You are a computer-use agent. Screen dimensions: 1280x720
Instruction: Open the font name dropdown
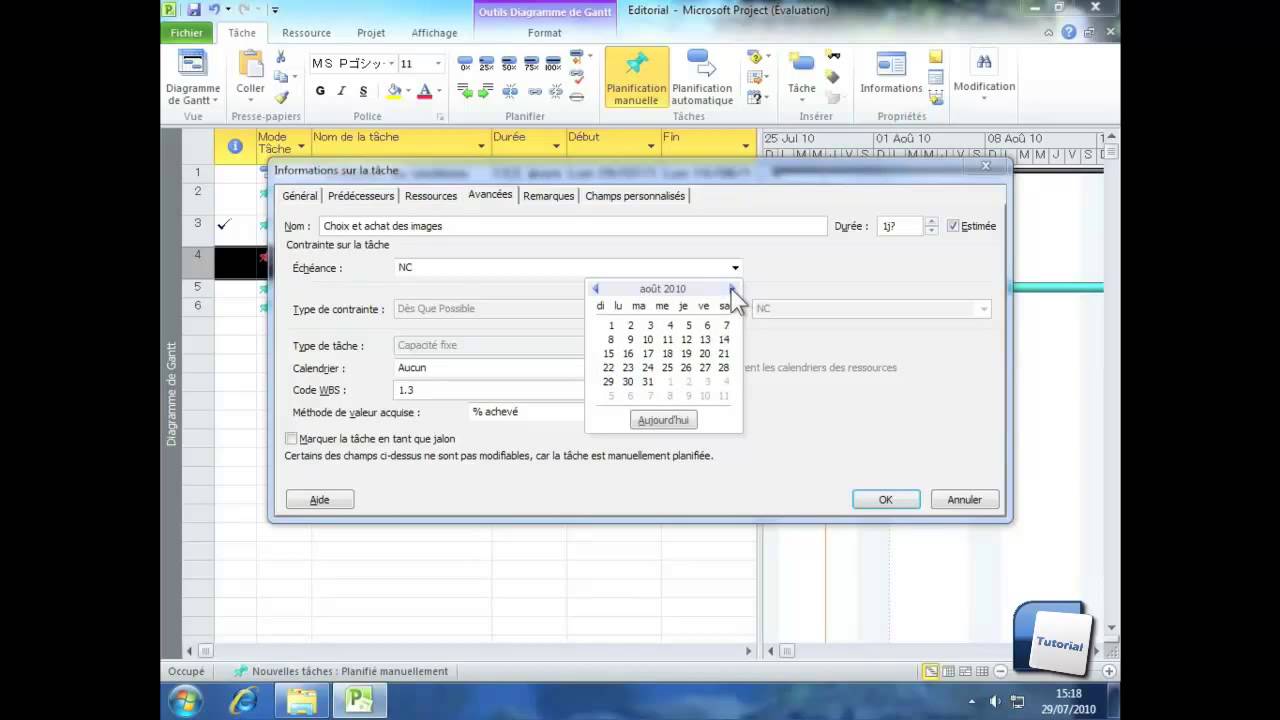(391, 64)
